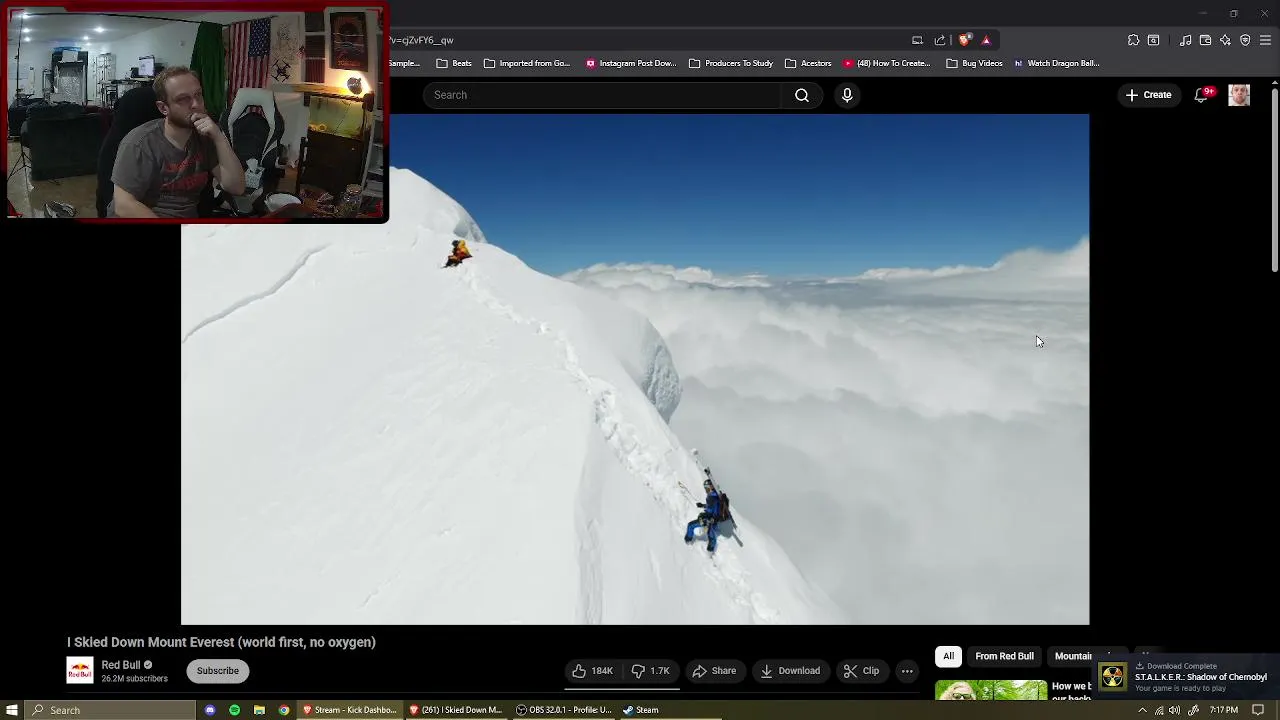
Task: Open the Instagram Post Dow... bookmark
Action: 631,63
